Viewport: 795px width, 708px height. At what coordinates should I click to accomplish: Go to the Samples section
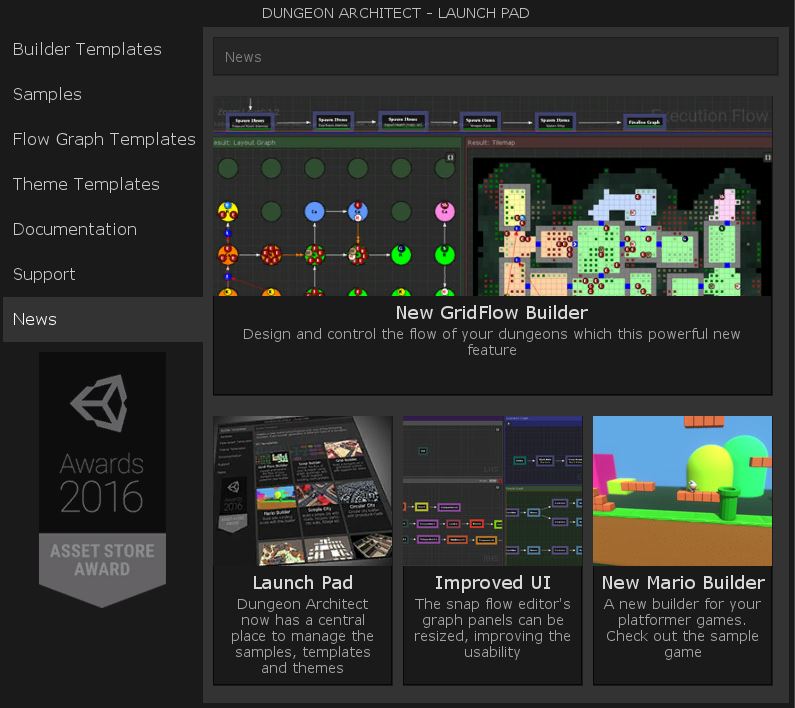[47, 94]
